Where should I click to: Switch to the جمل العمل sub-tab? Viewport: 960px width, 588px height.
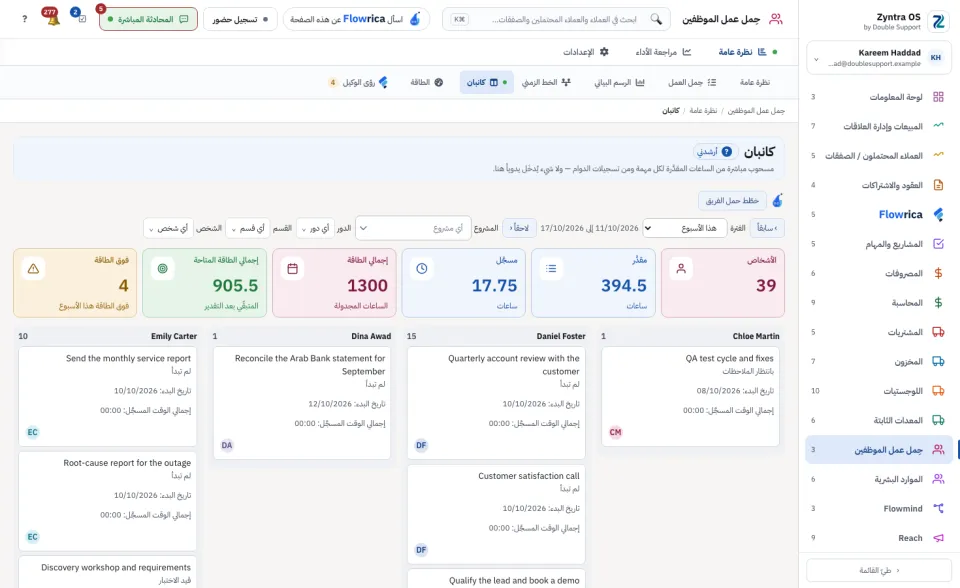tap(692, 82)
